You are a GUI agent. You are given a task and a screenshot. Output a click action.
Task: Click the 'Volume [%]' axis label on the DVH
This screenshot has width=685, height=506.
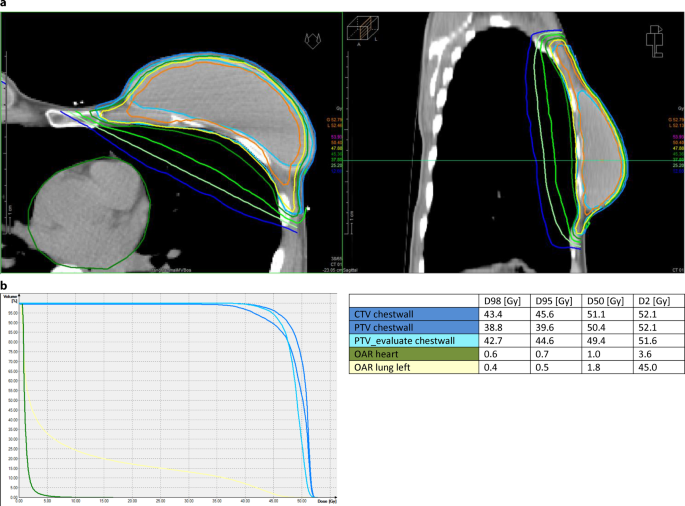tap(9, 298)
